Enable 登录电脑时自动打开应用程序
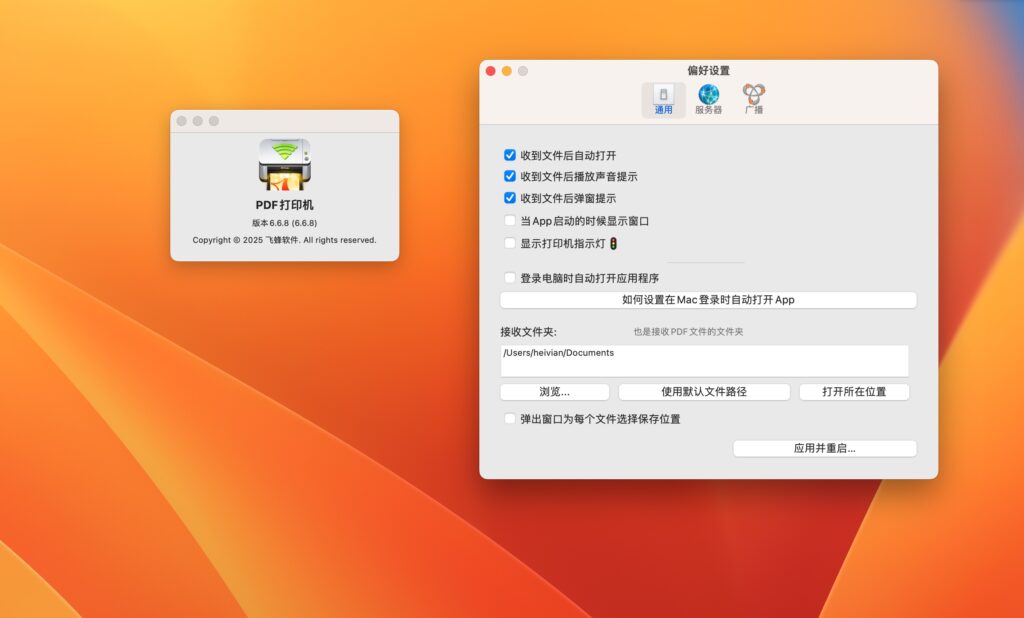Image resolution: width=1024 pixels, height=618 pixels. point(509,278)
